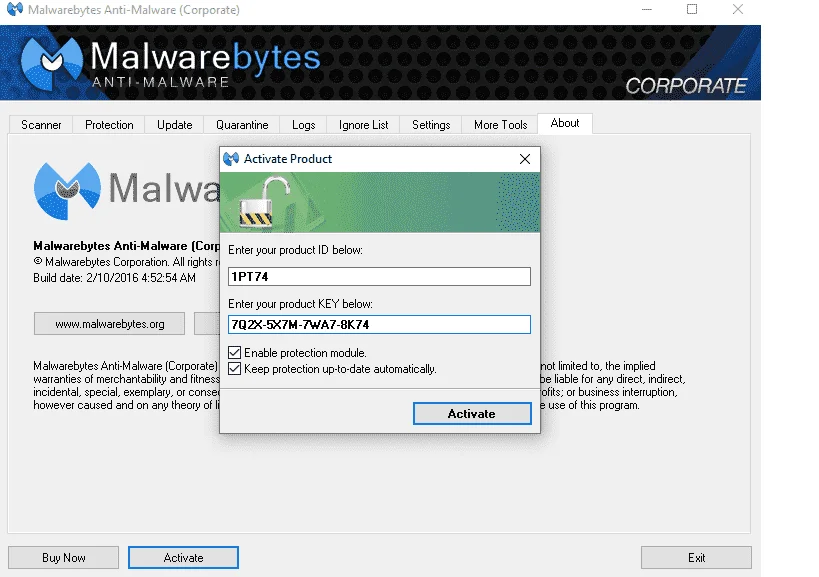Select the About tab
819x577 pixels.
pos(565,124)
